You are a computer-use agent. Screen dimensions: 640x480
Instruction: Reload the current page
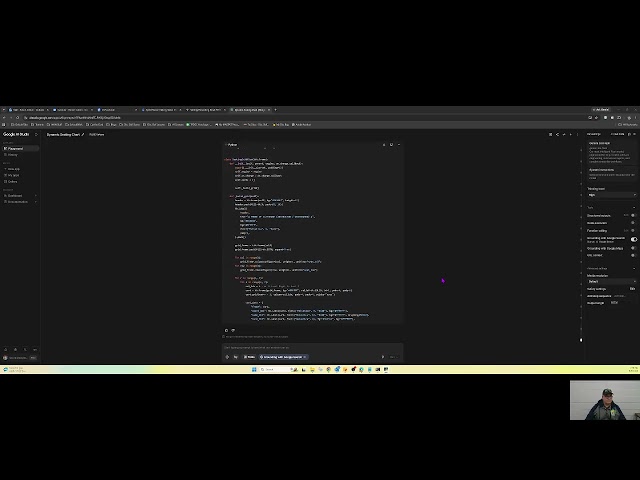pyautogui.click(x=18, y=118)
